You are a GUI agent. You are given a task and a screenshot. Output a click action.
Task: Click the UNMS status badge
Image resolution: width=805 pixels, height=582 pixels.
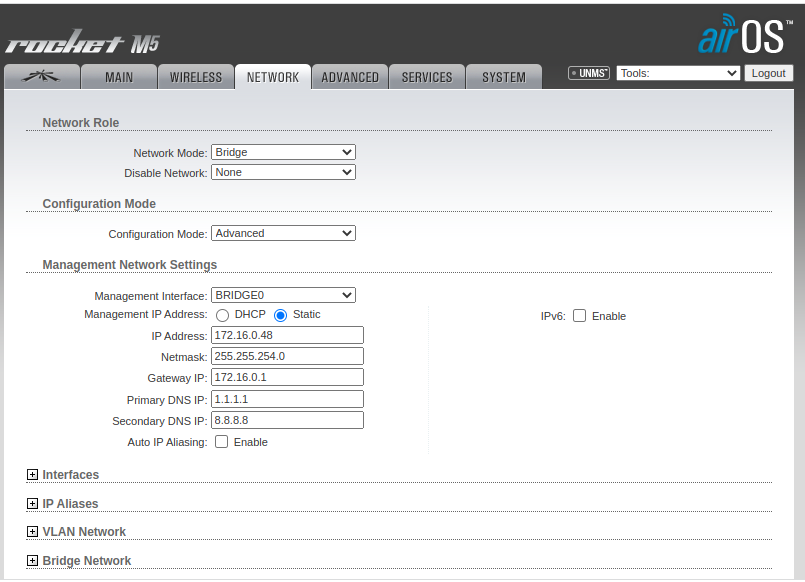pos(588,73)
